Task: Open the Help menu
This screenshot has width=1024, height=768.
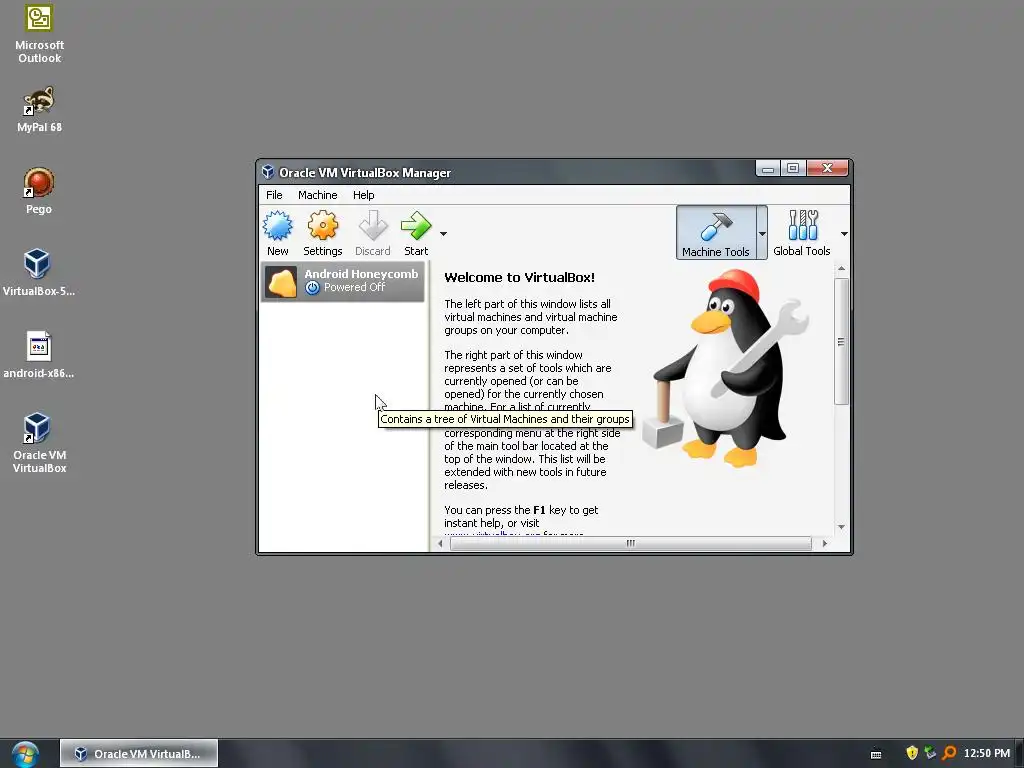Action: click(364, 195)
